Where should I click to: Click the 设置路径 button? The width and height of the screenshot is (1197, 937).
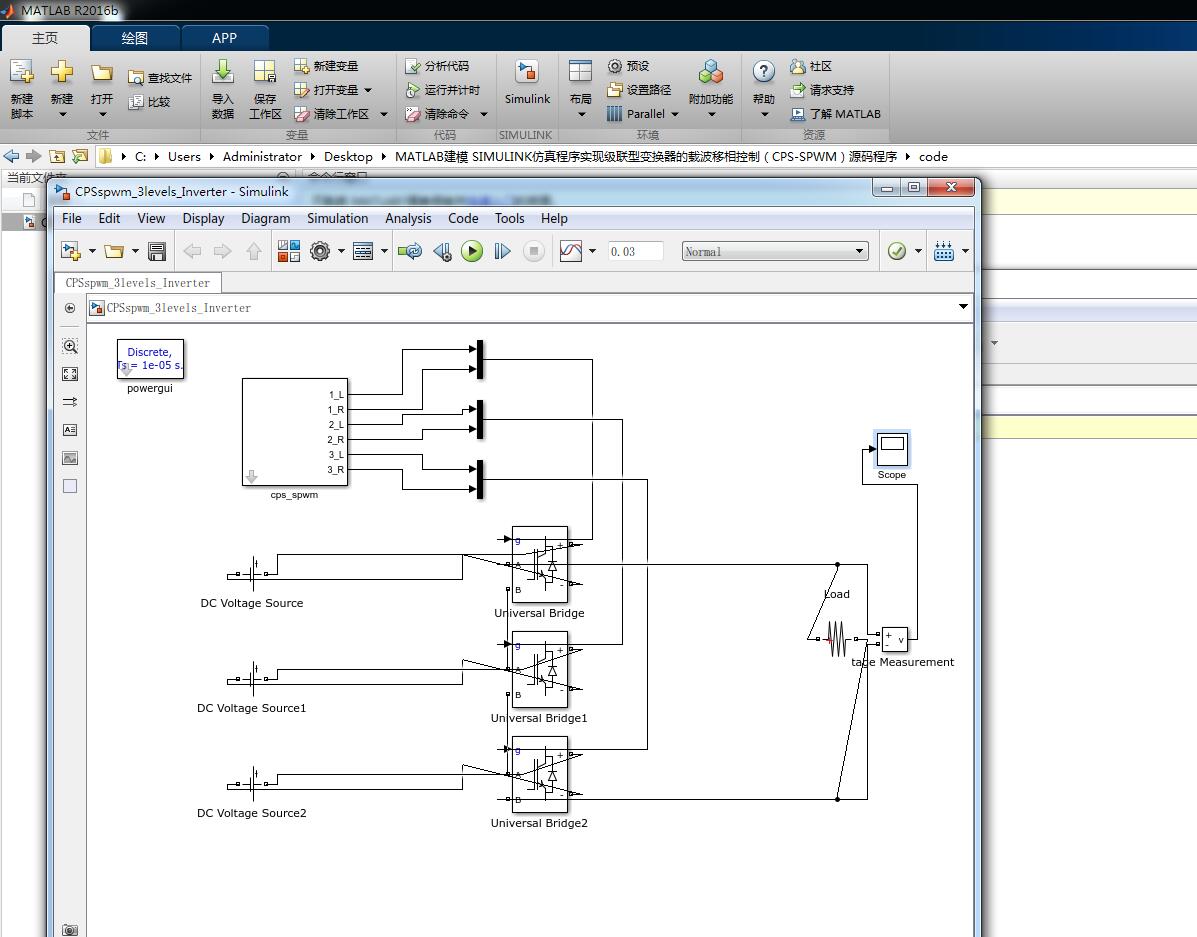click(639, 90)
